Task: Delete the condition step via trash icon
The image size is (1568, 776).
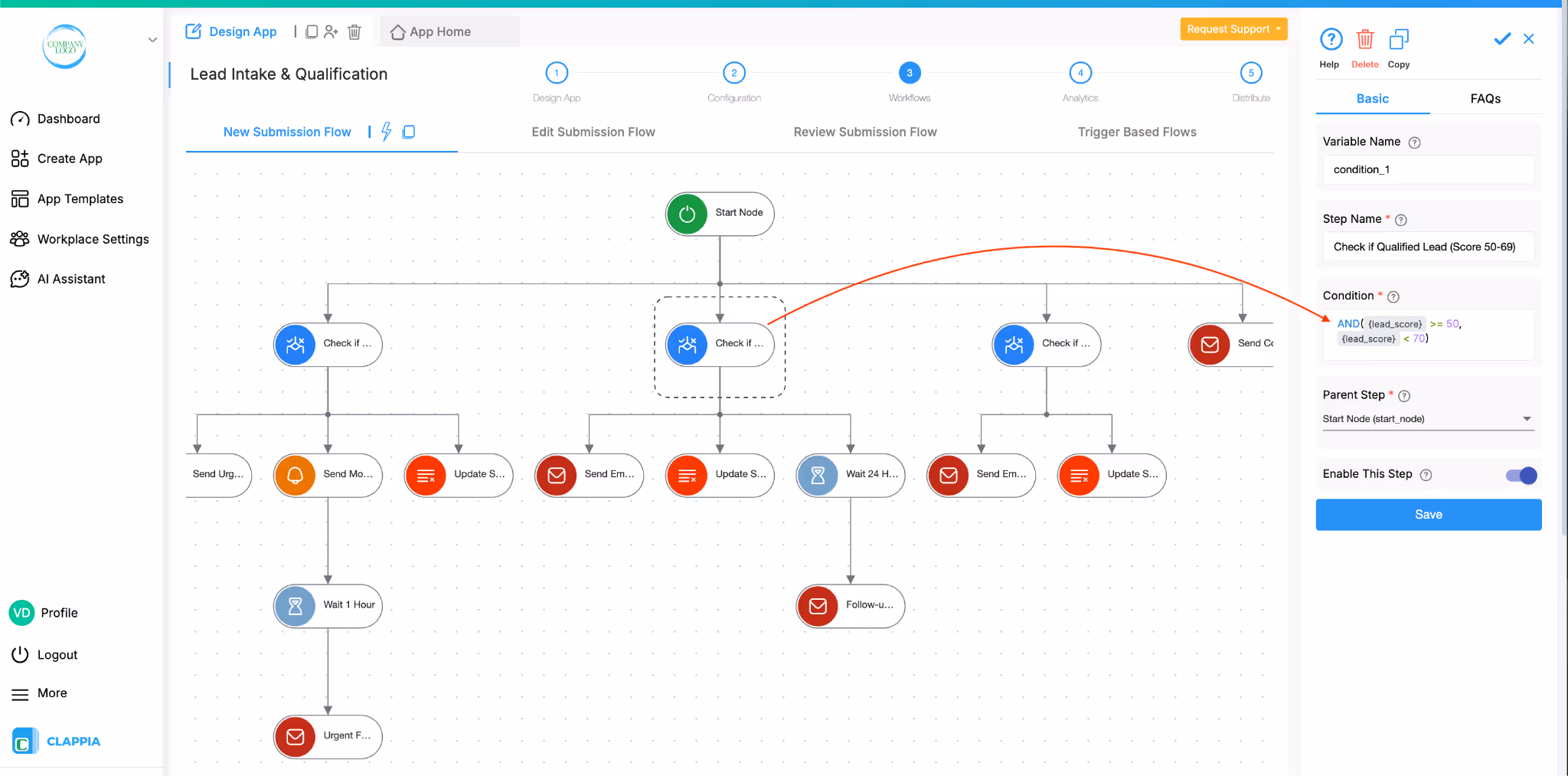Action: [x=1365, y=38]
